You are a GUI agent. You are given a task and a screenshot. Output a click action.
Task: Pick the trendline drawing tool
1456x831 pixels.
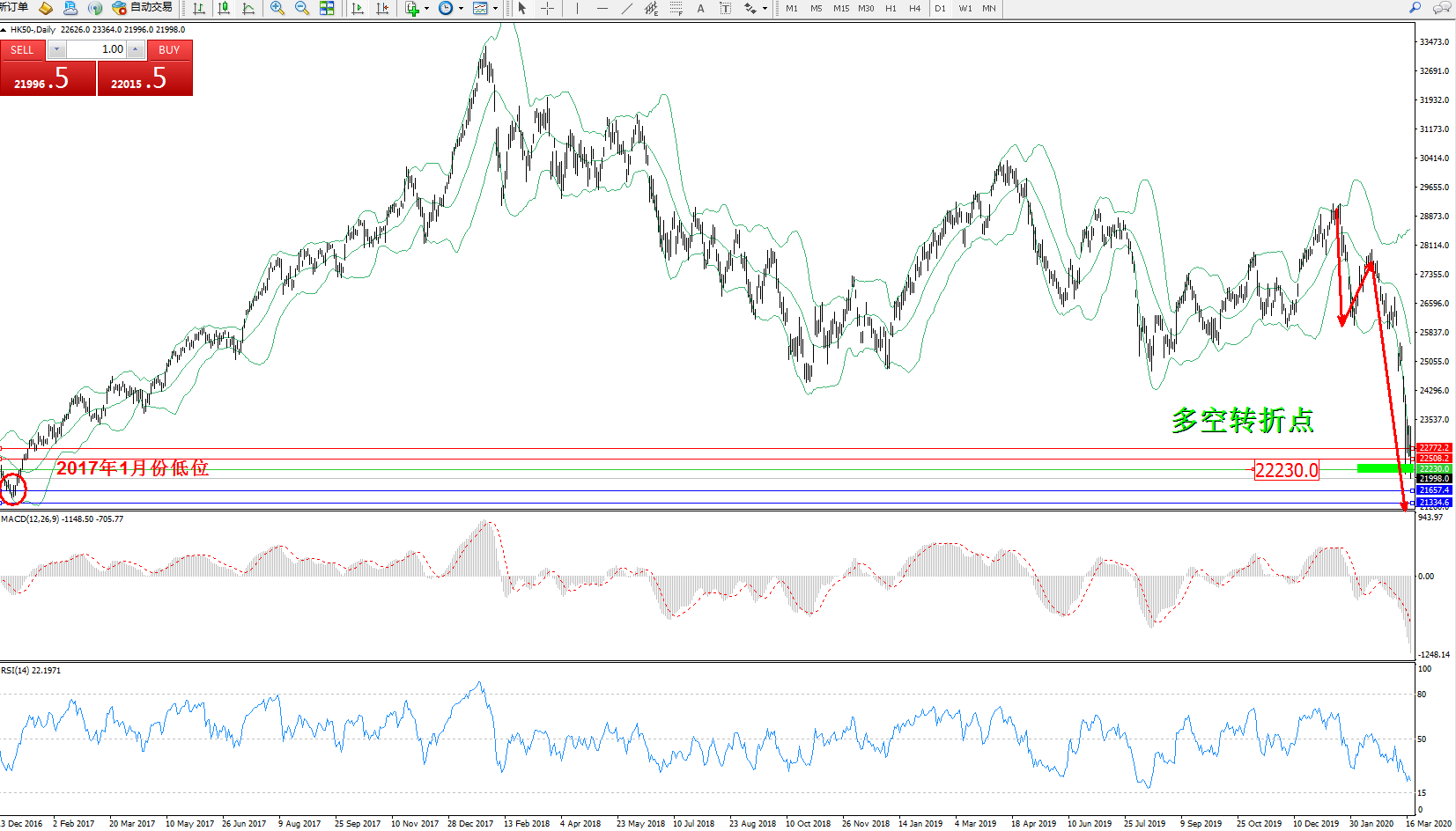(626, 8)
